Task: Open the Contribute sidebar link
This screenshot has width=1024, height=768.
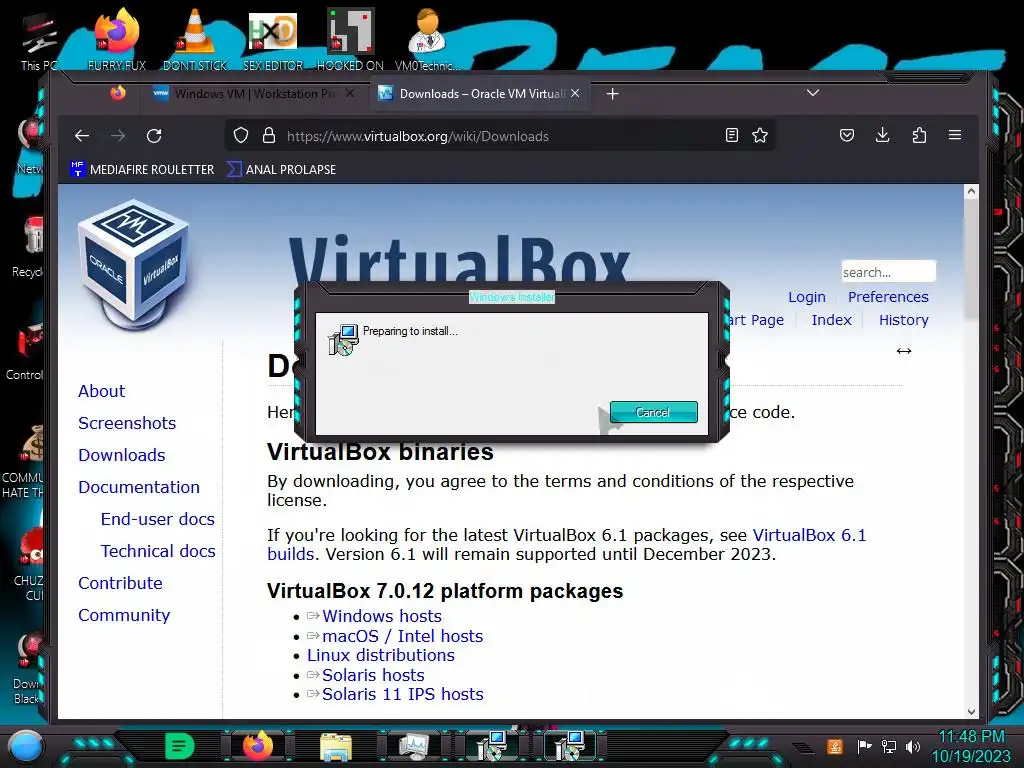Action: 120,583
